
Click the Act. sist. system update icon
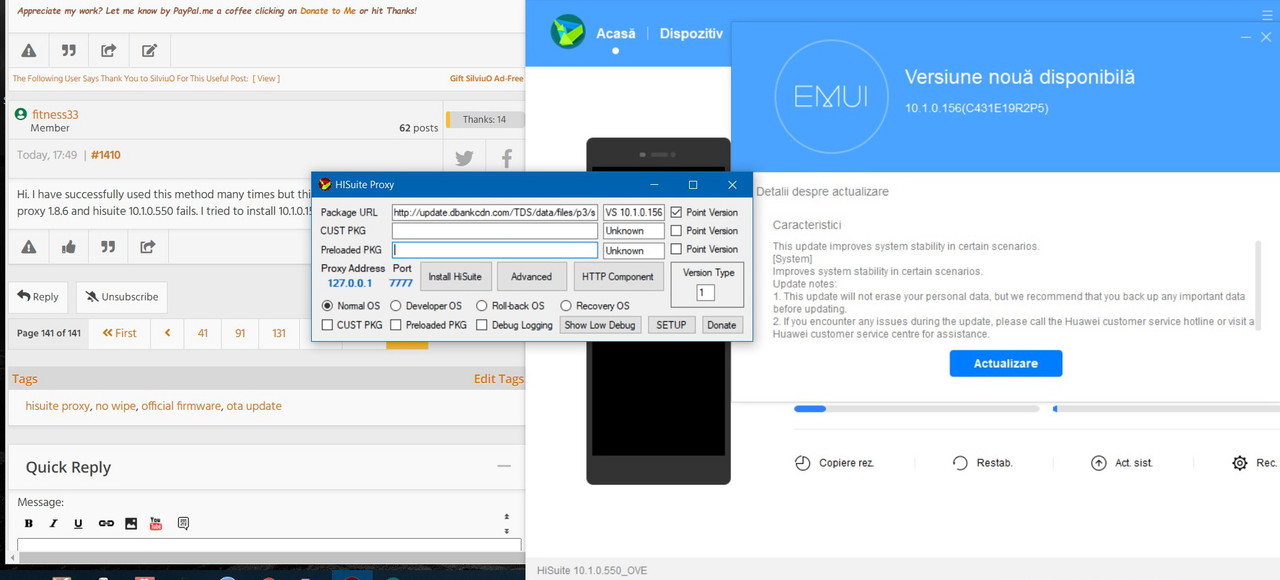point(1099,463)
